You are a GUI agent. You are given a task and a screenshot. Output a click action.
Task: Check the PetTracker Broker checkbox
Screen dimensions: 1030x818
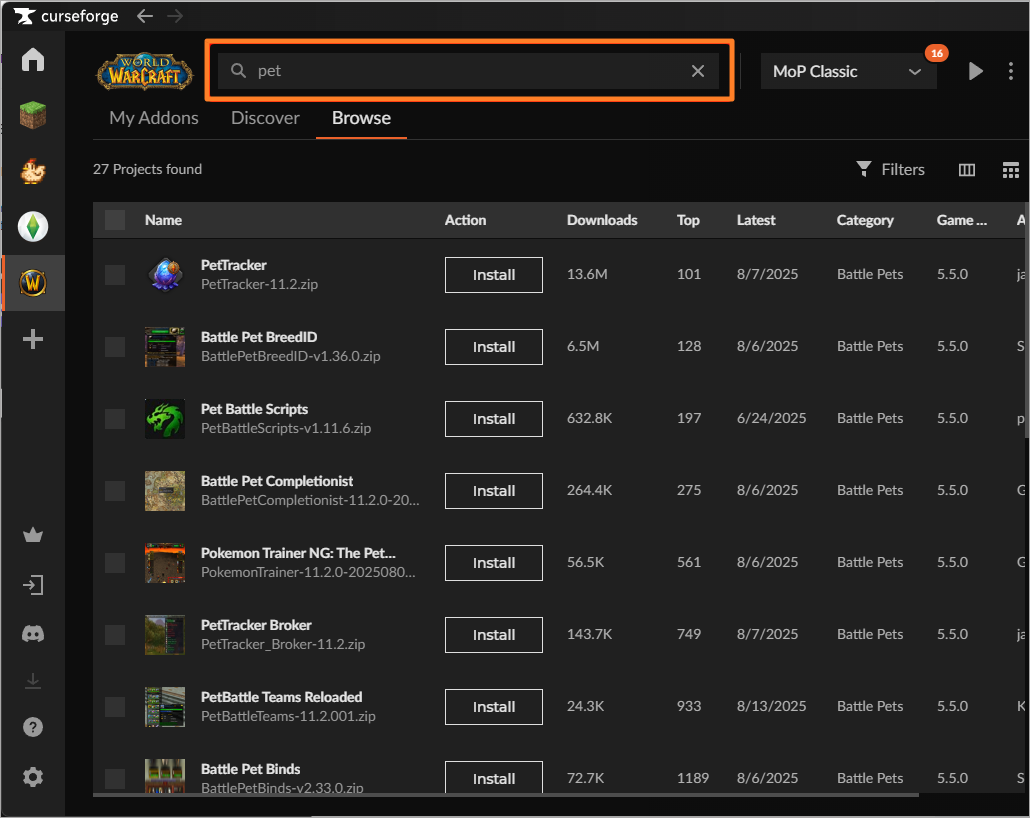pyautogui.click(x=115, y=635)
